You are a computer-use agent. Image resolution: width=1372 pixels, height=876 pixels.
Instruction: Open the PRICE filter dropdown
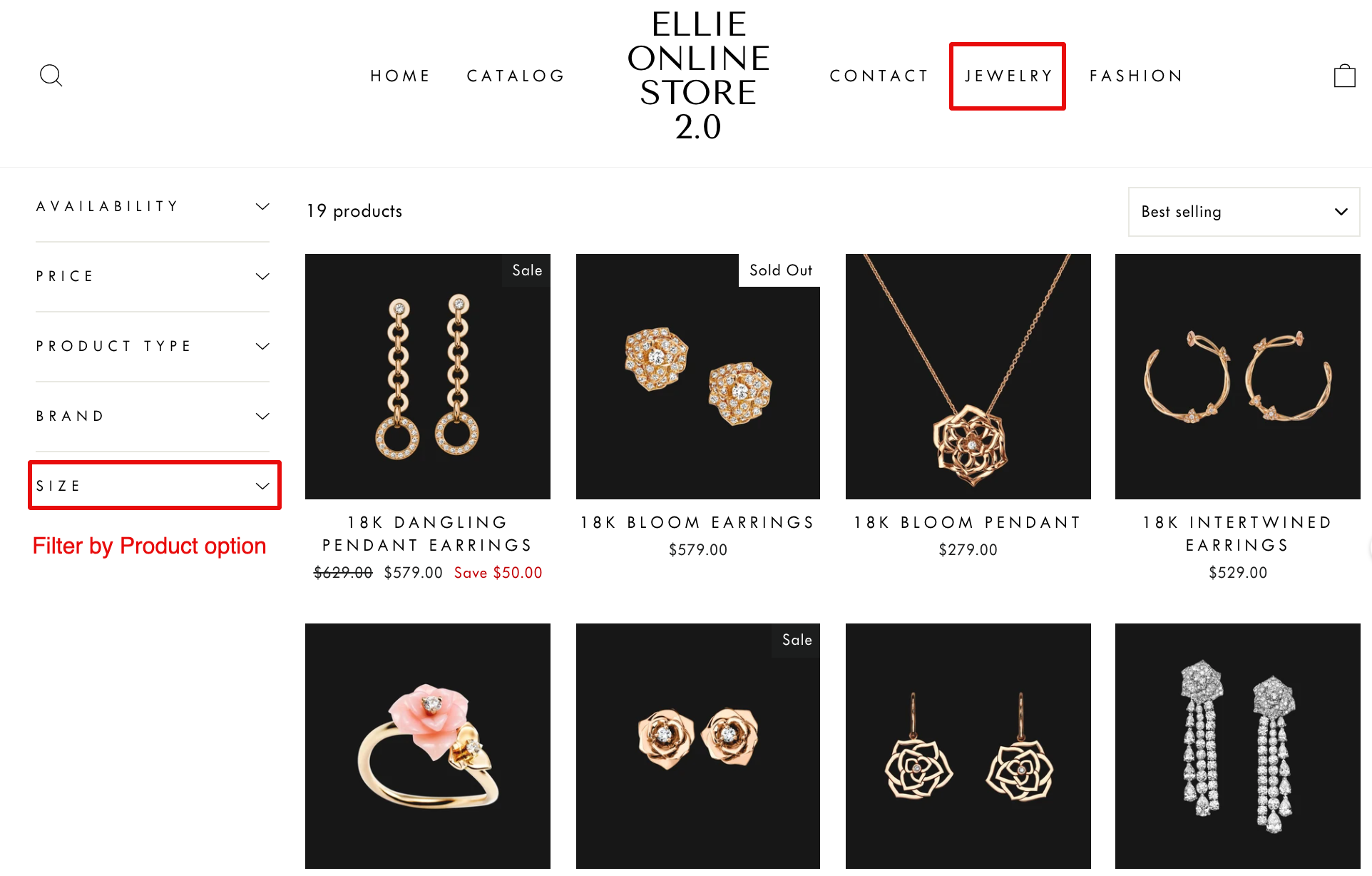[152, 277]
